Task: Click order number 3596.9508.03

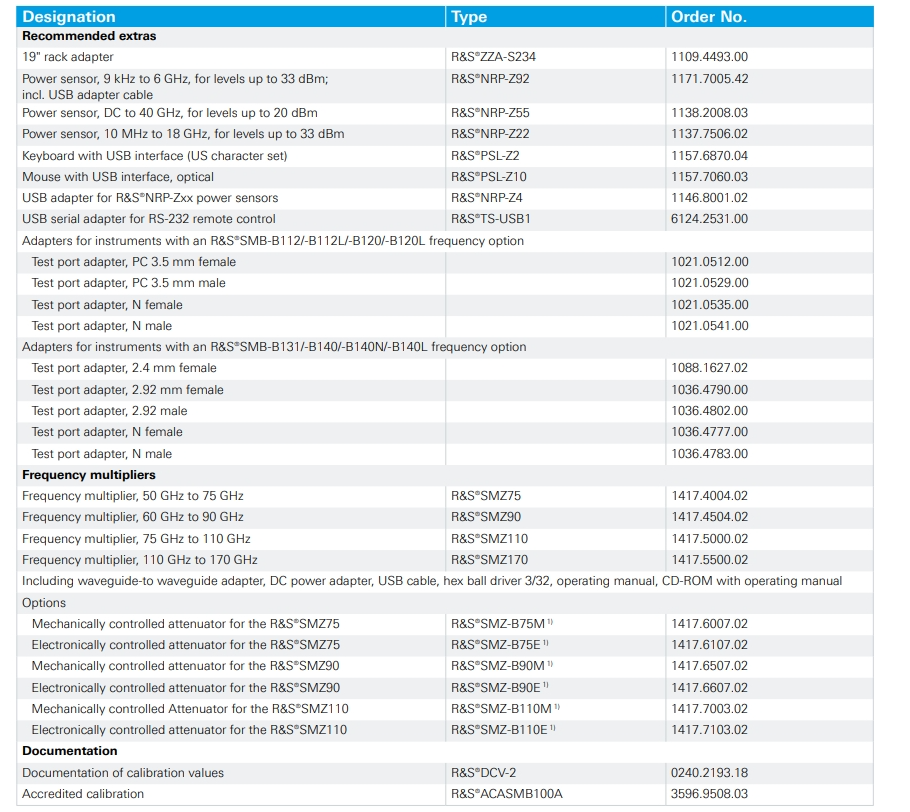Action: coord(710,794)
